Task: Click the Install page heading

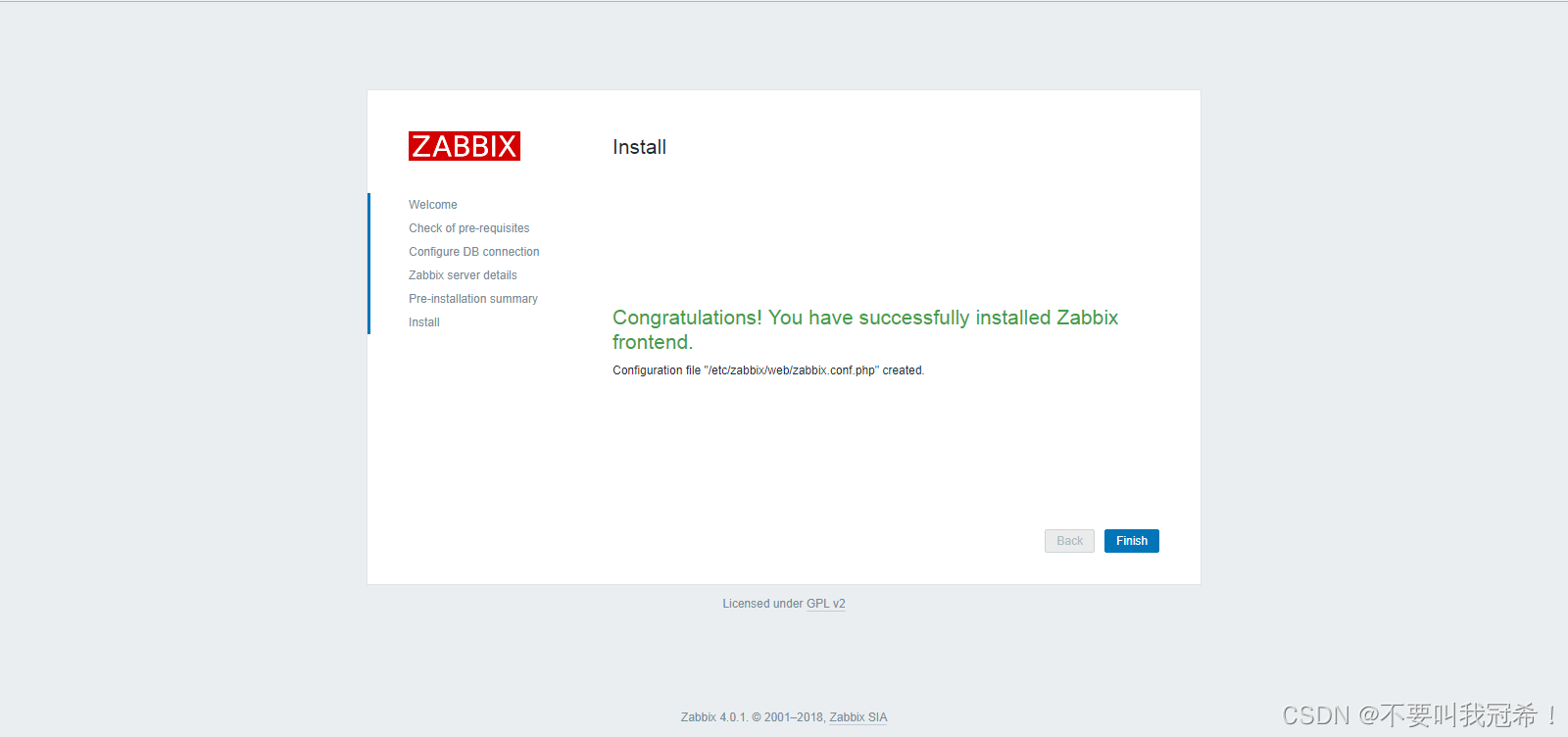Action: [x=639, y=147]
